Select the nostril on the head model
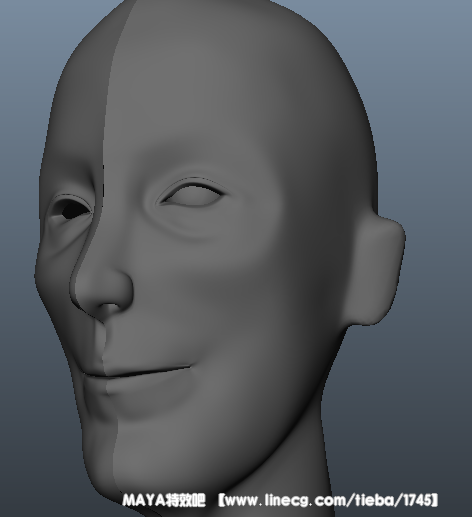The image size is (472, 517). click(x=112, y=309)
